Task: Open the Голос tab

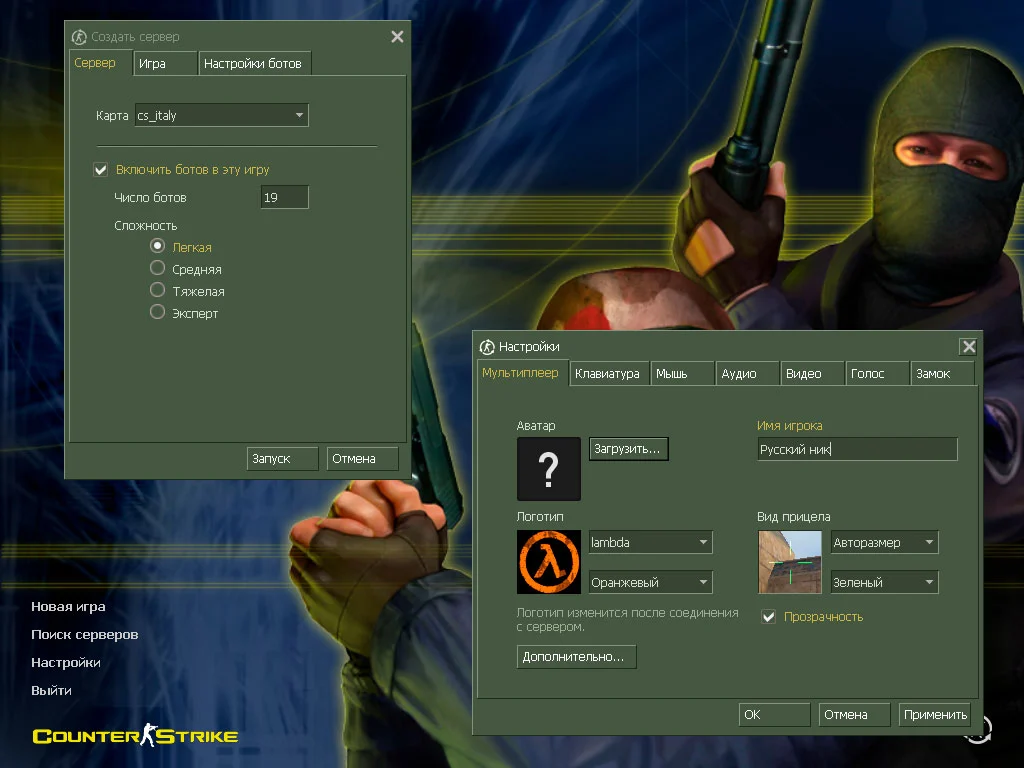Action: [x=876, y=374]
